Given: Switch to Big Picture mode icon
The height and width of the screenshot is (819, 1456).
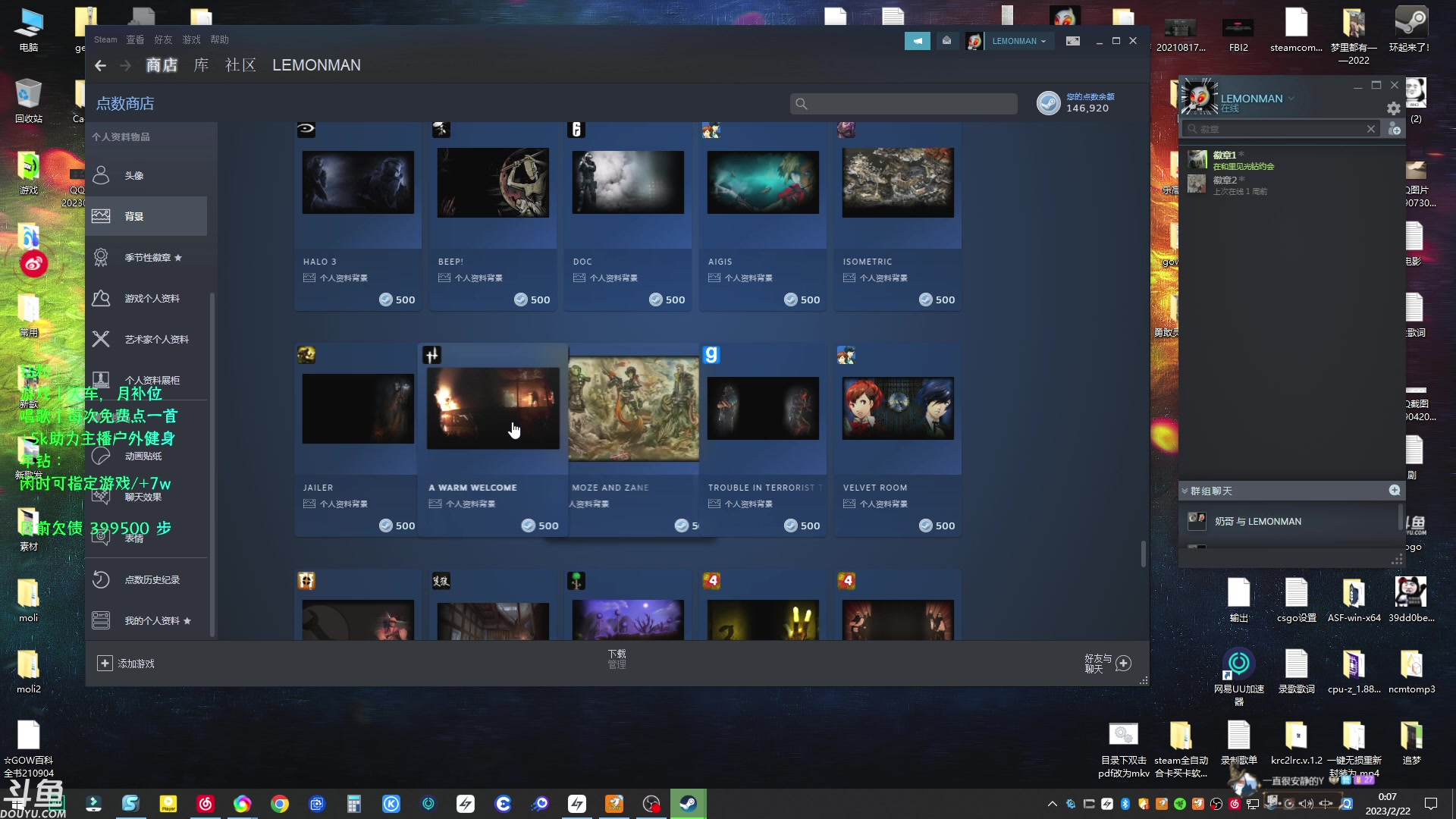Looking at the screenshot, I should pos(1073,41).
